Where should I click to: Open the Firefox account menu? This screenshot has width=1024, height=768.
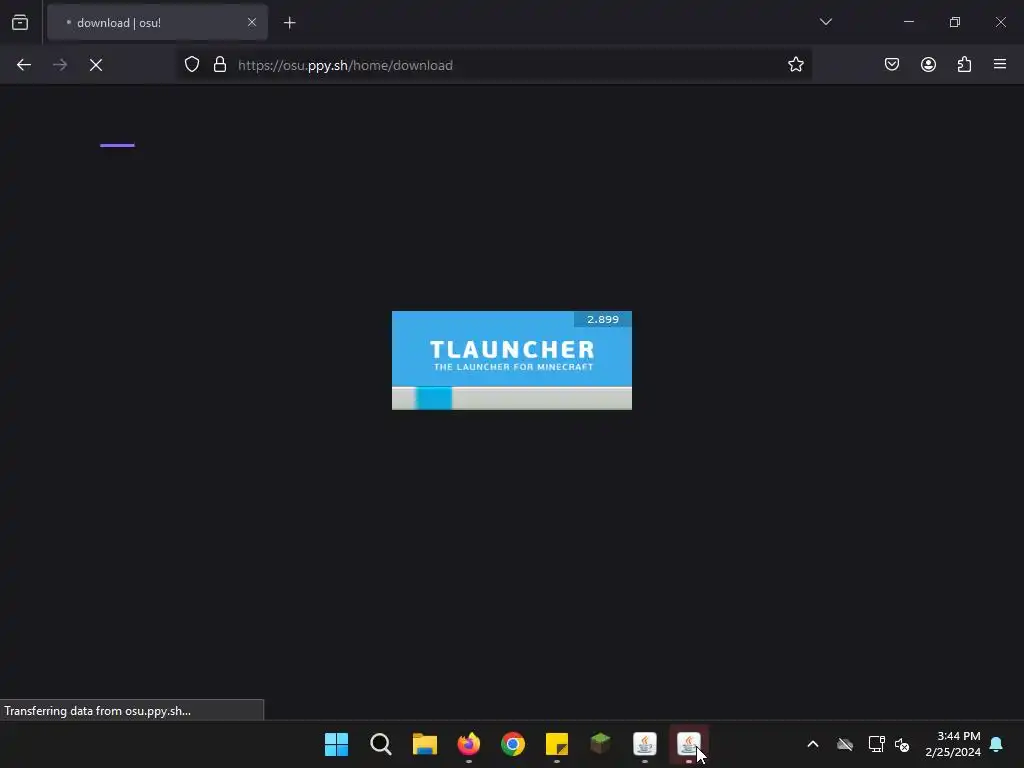[x=928, y=64]
